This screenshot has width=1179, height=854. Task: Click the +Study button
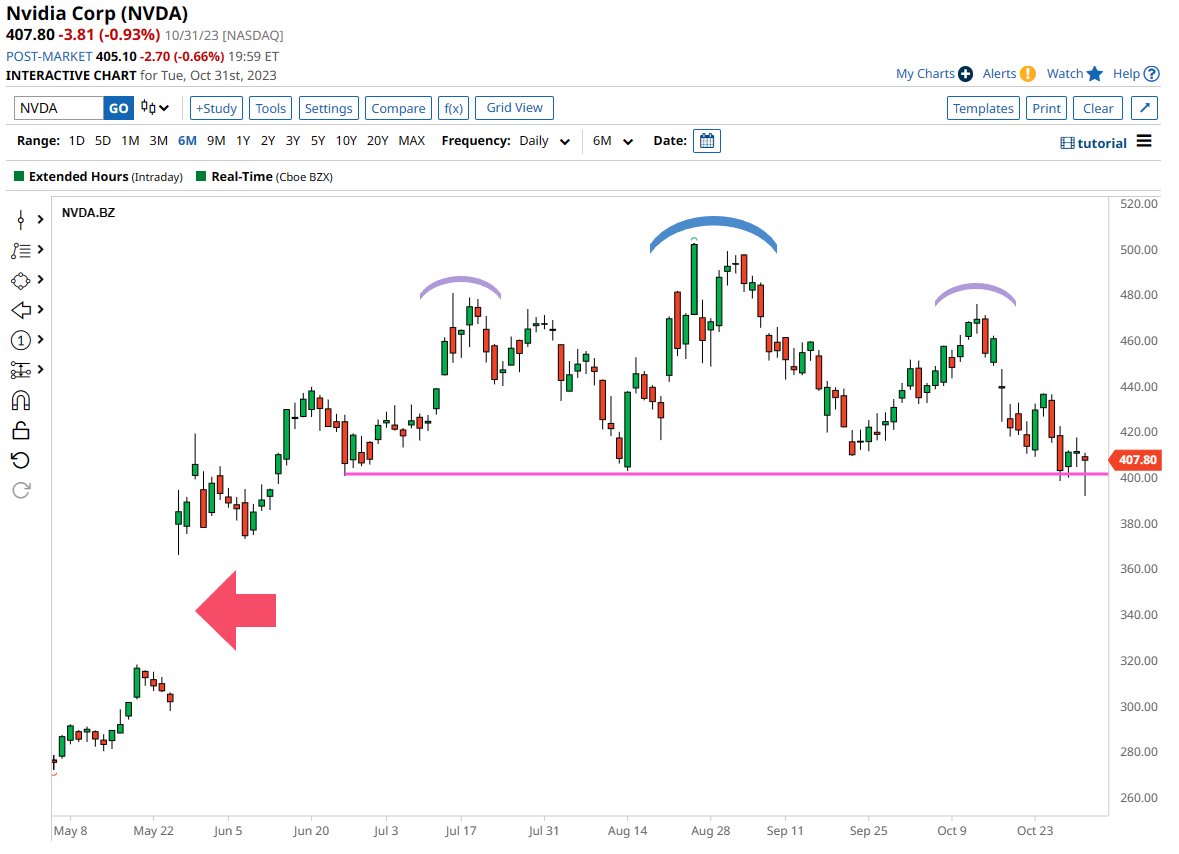(x=217, y=108)
